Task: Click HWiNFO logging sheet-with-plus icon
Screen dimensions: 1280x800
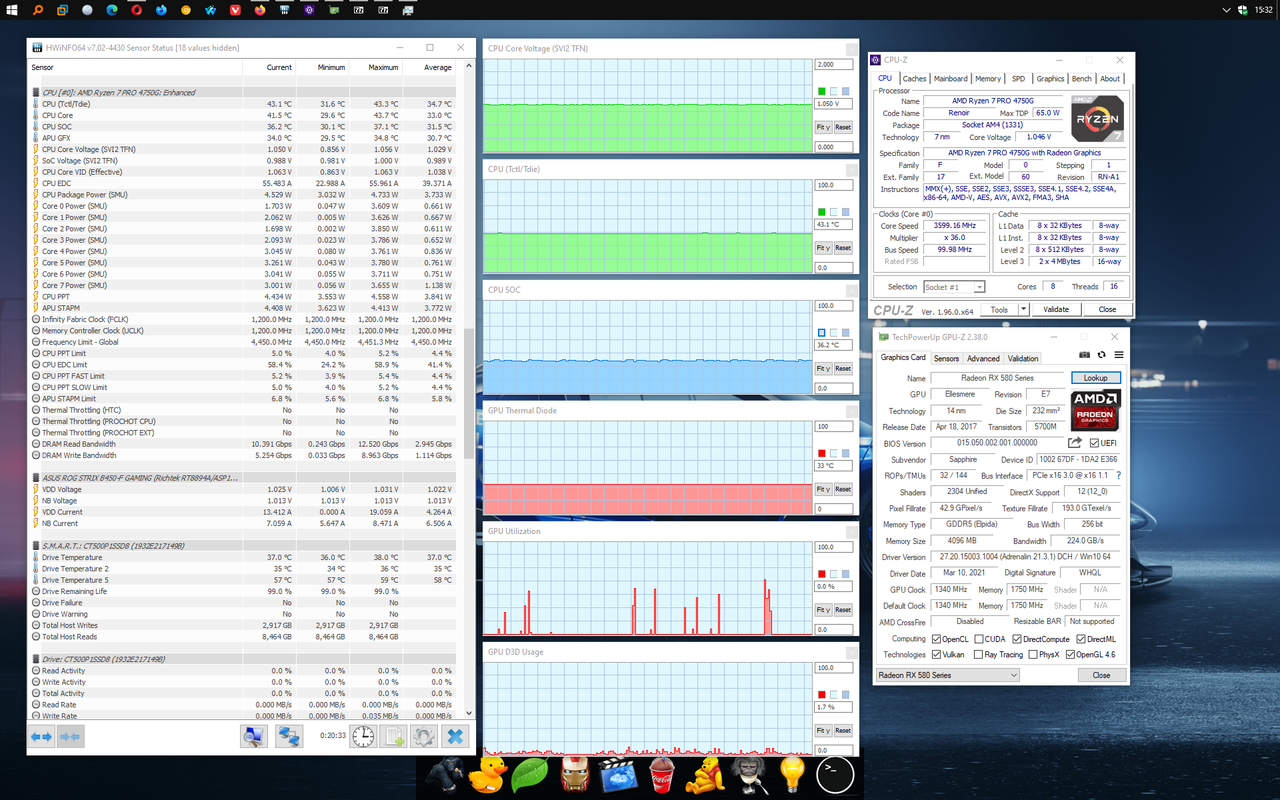Action: (x=394, y=736)
